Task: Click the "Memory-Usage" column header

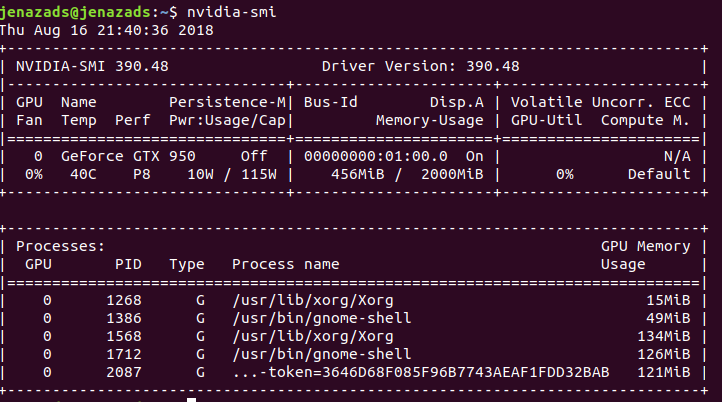Action: coord(430,121)
